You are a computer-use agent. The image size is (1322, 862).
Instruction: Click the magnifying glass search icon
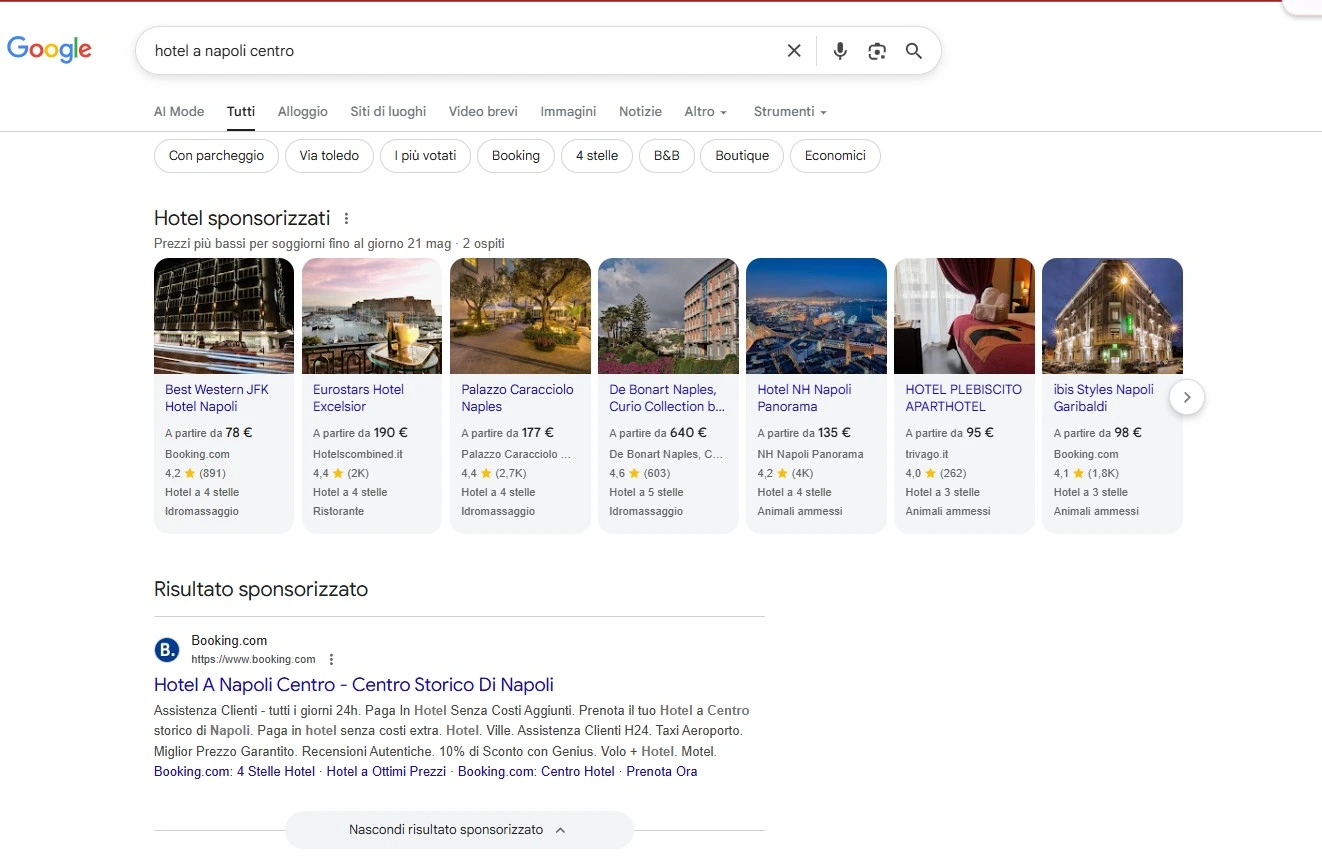[914, 51]
